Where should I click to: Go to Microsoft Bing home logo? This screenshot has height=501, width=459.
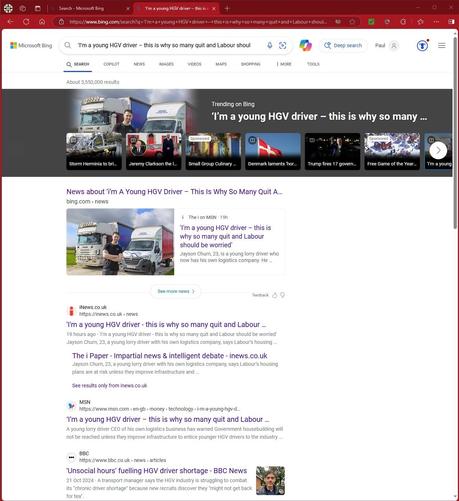point(31,45)
